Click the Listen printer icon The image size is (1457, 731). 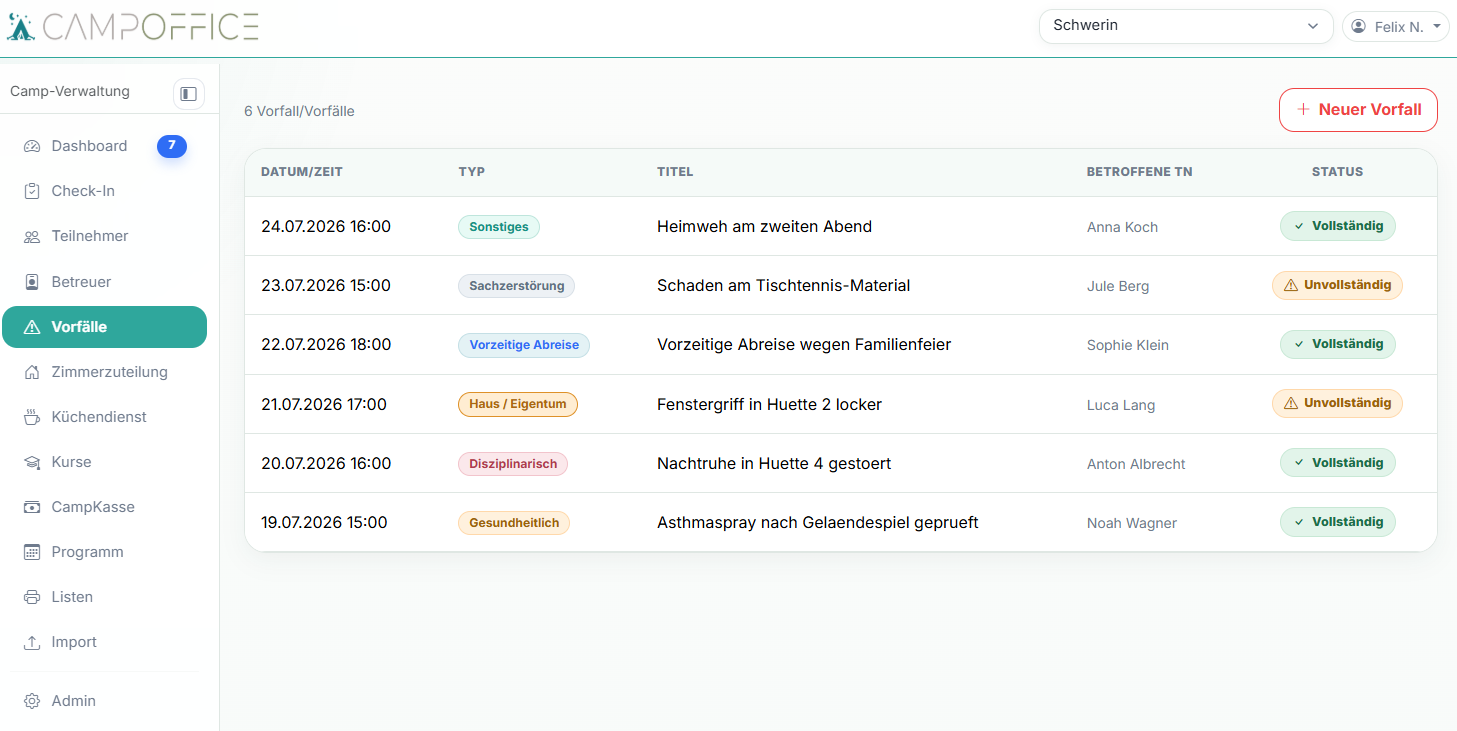pos(32,597)
